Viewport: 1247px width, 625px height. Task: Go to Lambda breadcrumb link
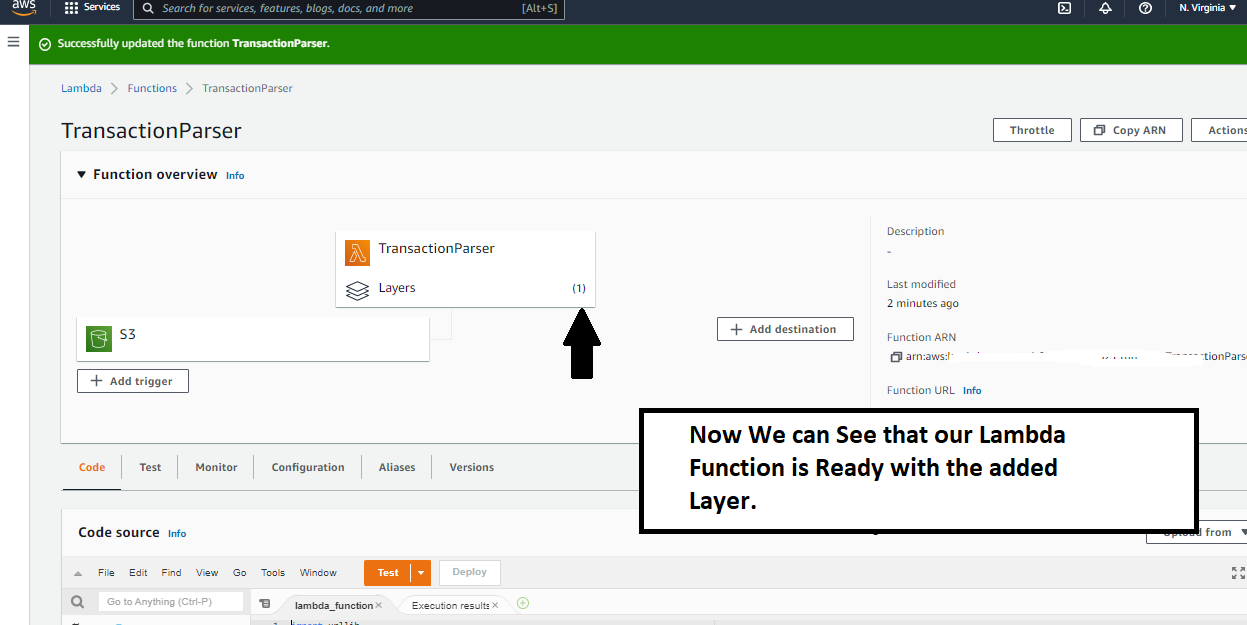point(81,88)
